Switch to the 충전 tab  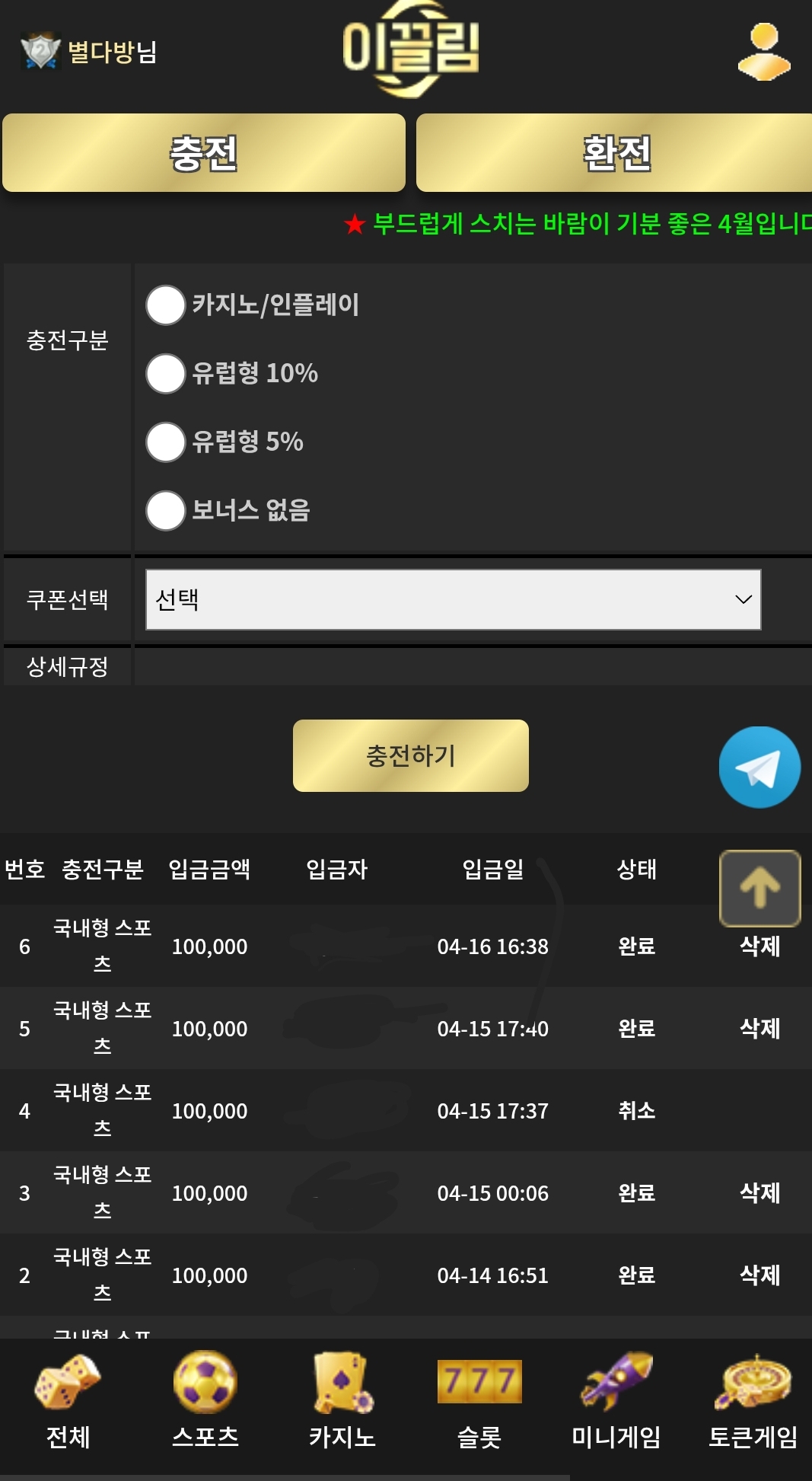point(204,152)
